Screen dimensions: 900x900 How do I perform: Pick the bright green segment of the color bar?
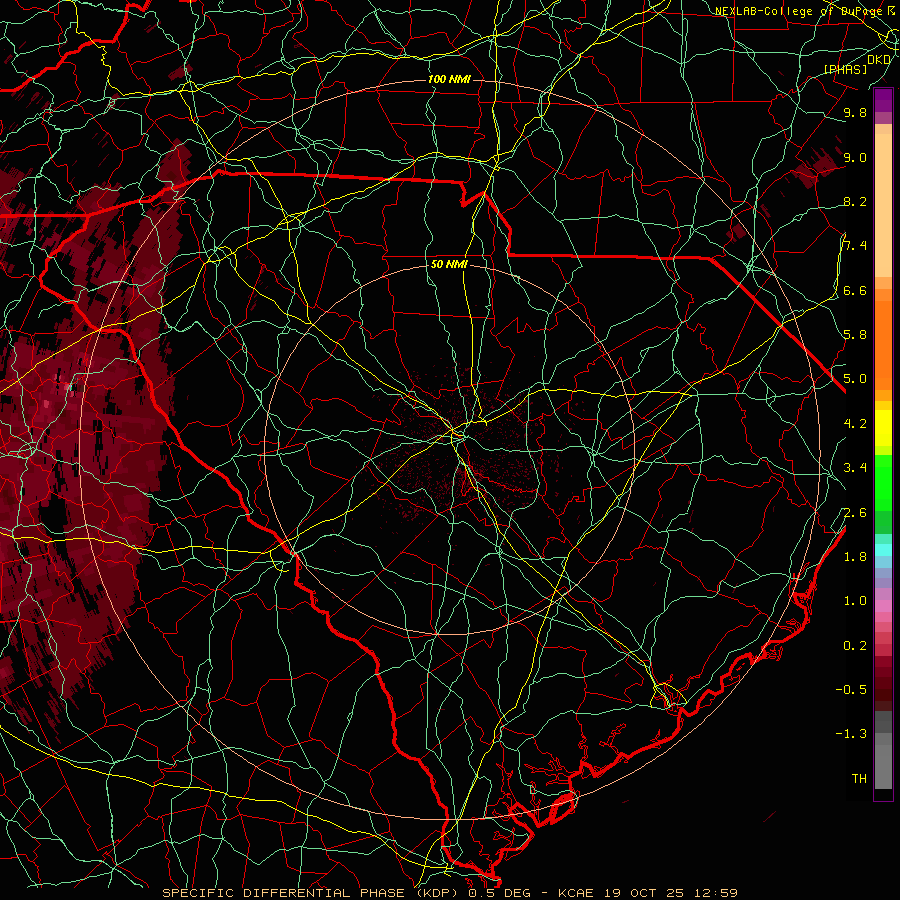coord(883,482)
